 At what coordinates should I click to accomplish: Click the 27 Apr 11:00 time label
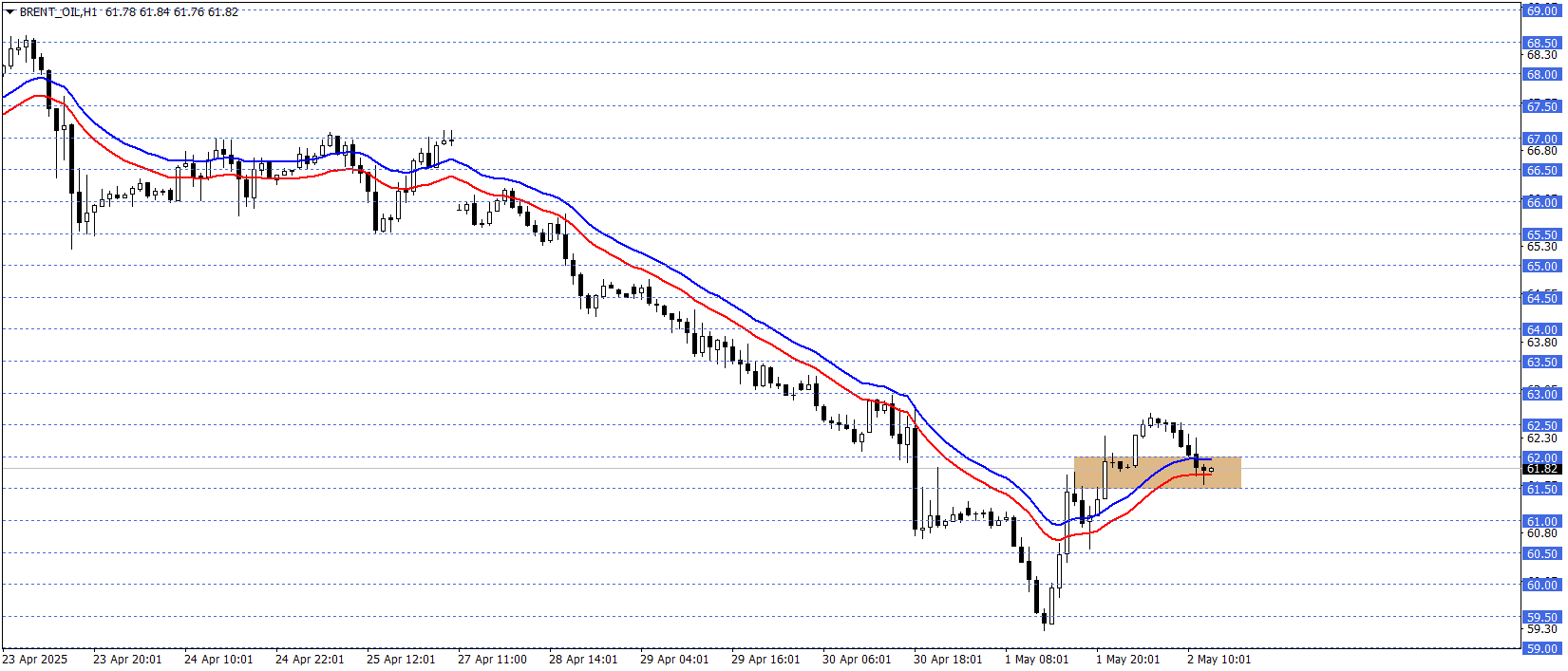492,660
